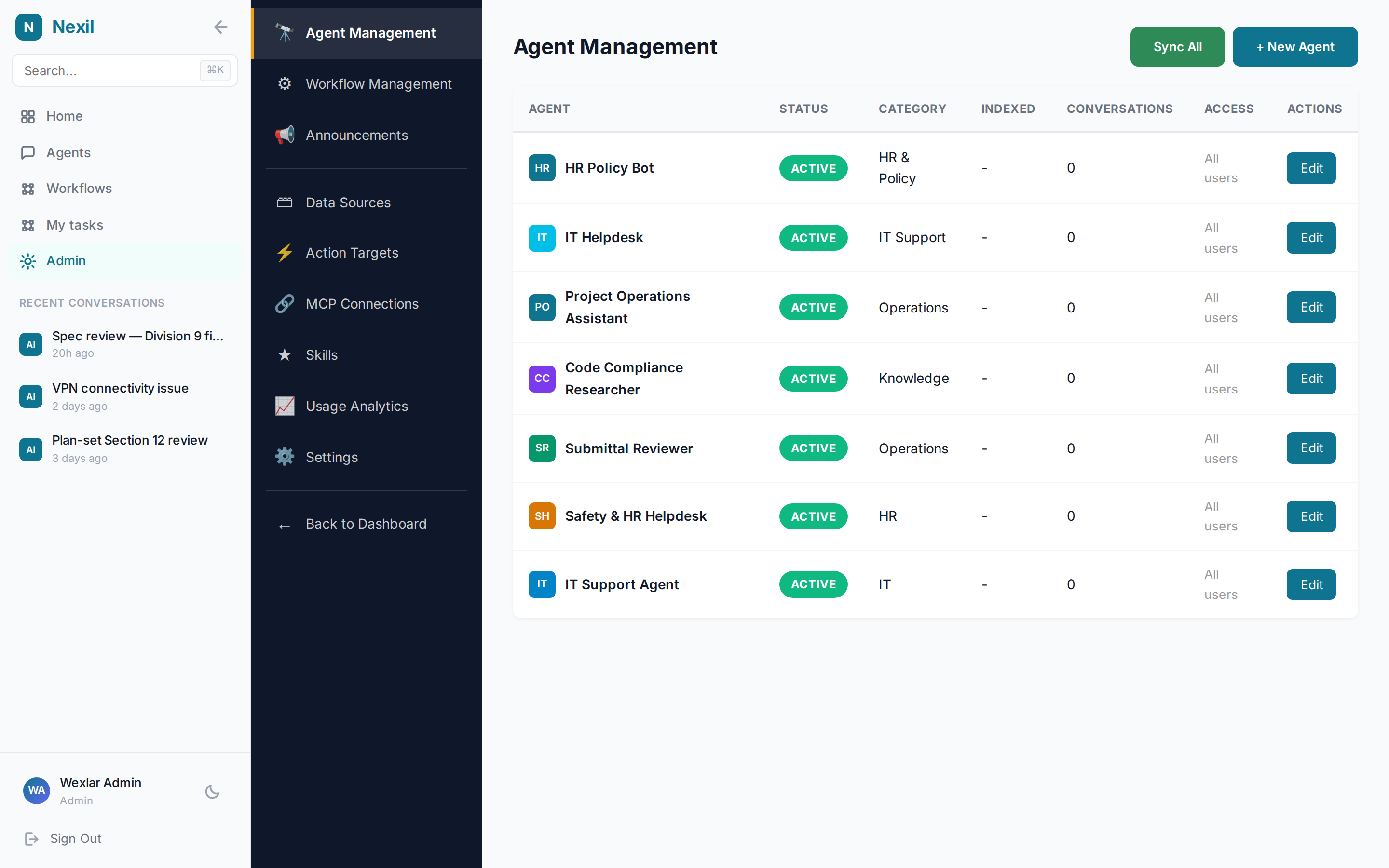Click the Admin gear sun icon
The height and width of the screenshot is (868, 1389).
click(x=27, y=261)
